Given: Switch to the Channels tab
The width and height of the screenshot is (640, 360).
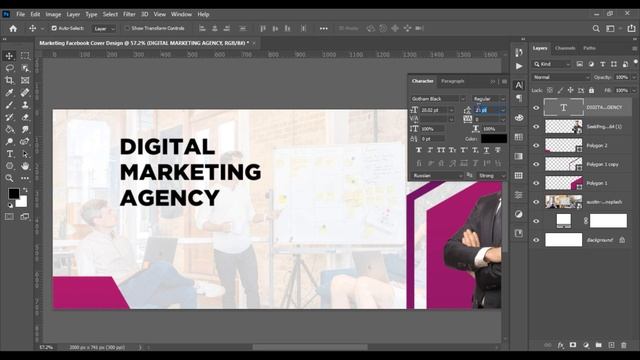Looking at the screenshot, I should 565,48.
